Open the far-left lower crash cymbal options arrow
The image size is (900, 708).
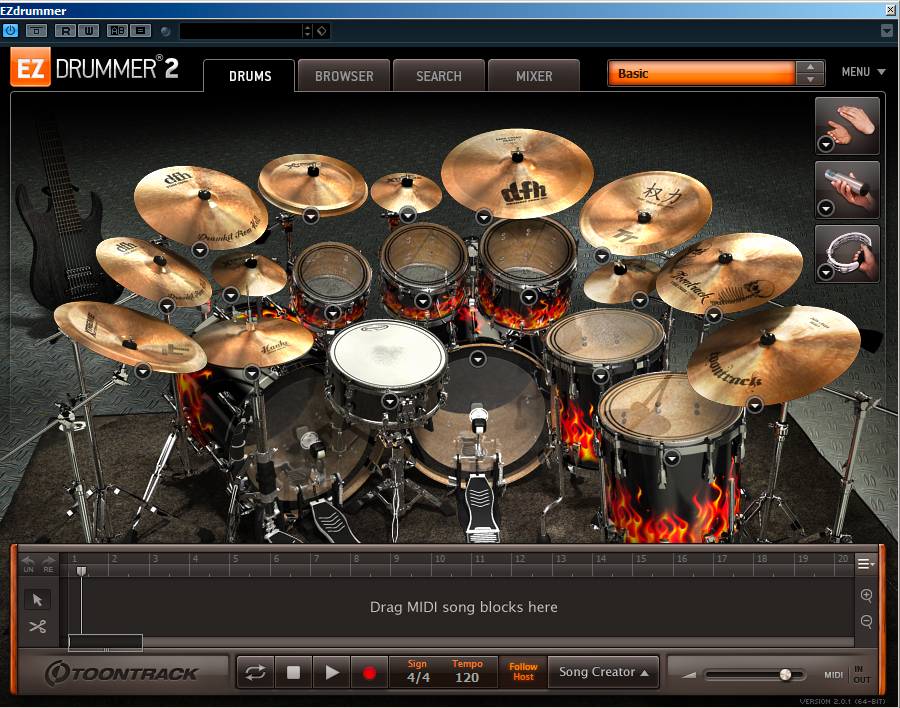point(143,372)
